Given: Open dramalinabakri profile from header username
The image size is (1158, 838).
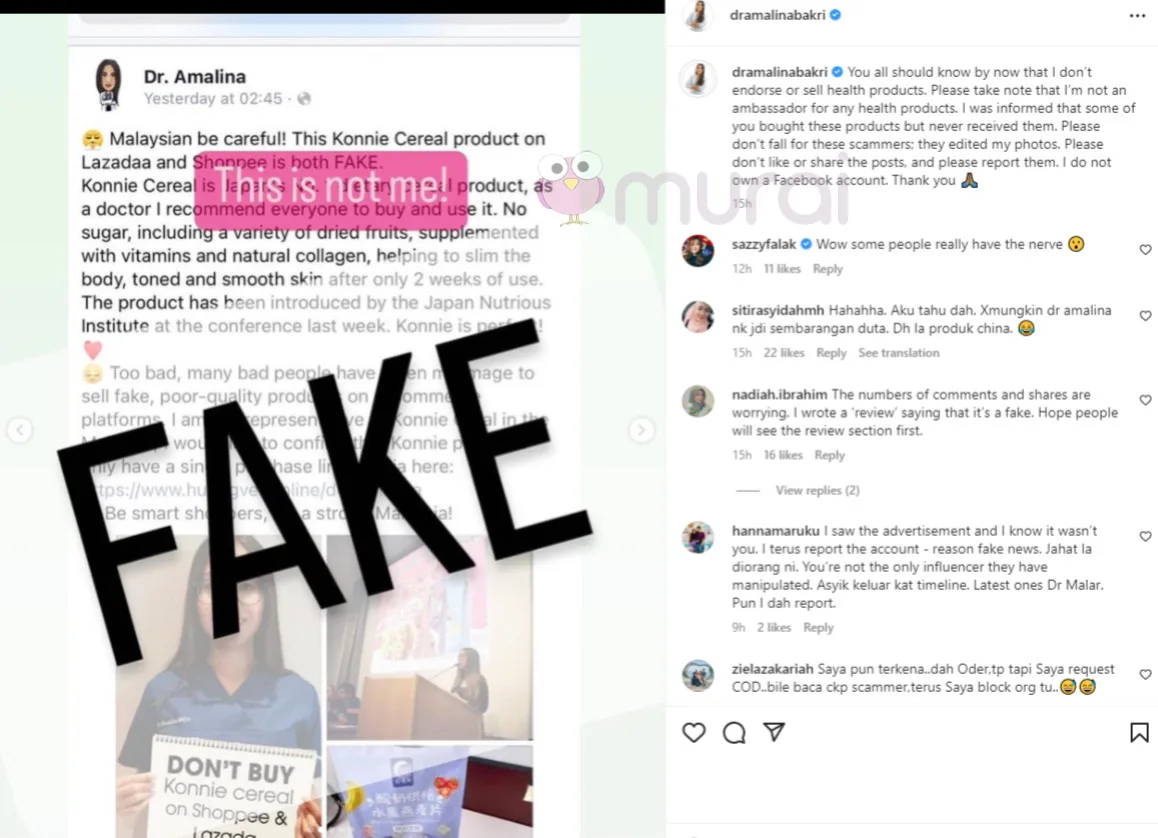Looking at the screenshot, I should tap(777, 15).
